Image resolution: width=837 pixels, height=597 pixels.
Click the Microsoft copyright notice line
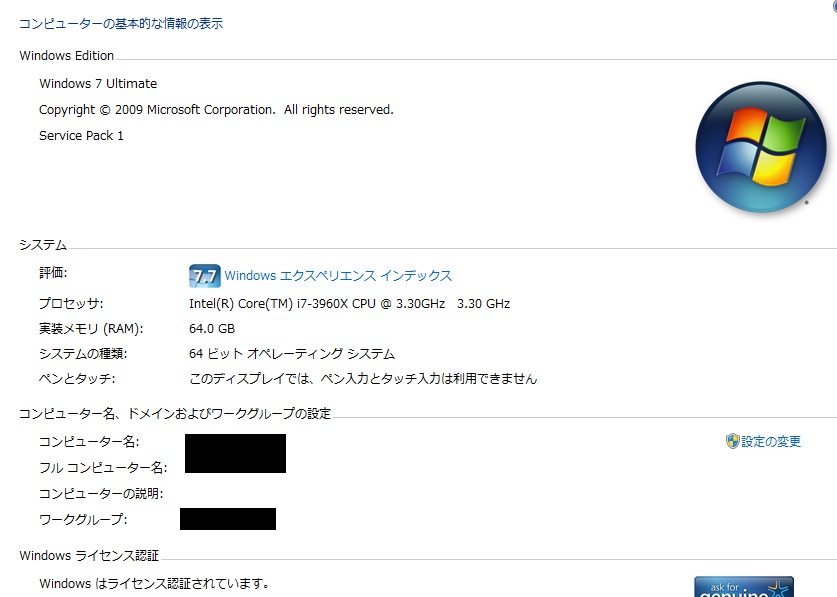(x=216, y=110)
